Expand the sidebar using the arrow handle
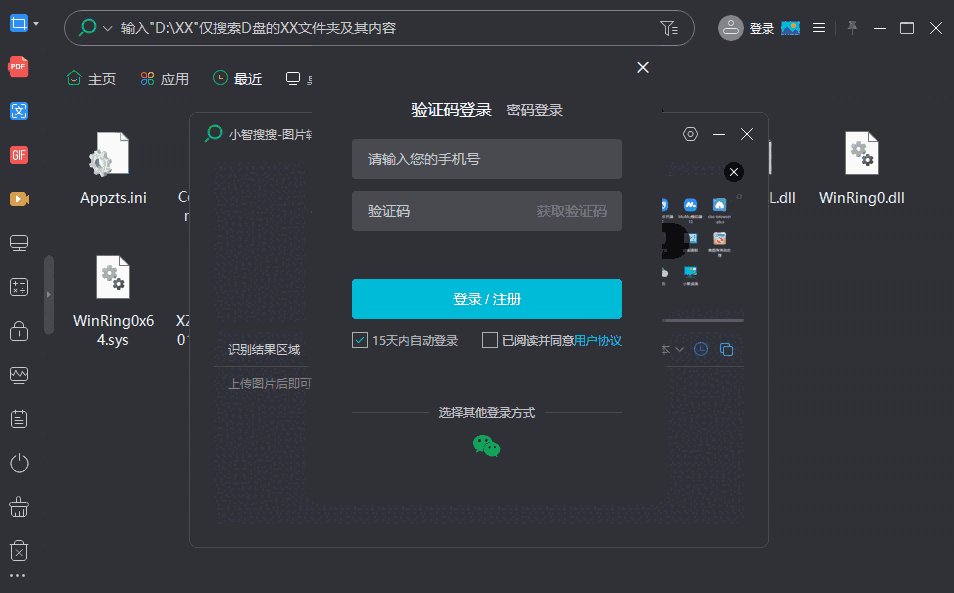Screen dimensions: 954x593 point(49,294)
